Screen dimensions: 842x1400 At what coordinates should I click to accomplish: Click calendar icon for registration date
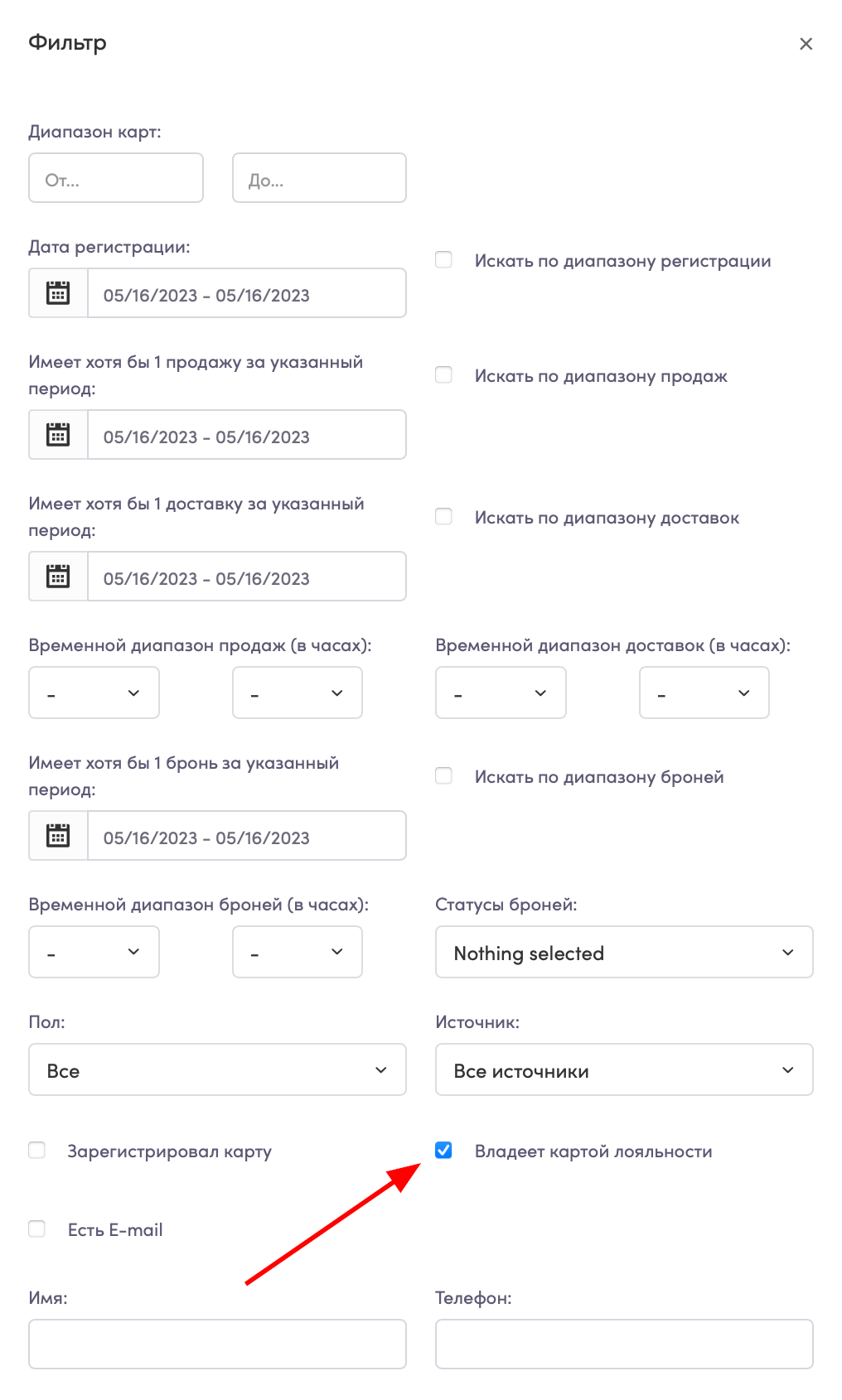[58, 293]
